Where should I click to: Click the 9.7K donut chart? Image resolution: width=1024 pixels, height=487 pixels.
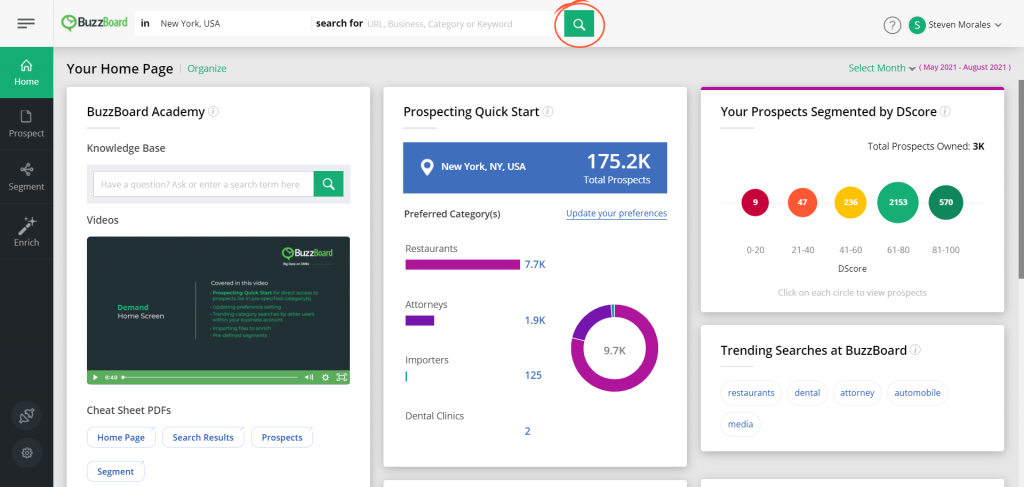(615, 348)
